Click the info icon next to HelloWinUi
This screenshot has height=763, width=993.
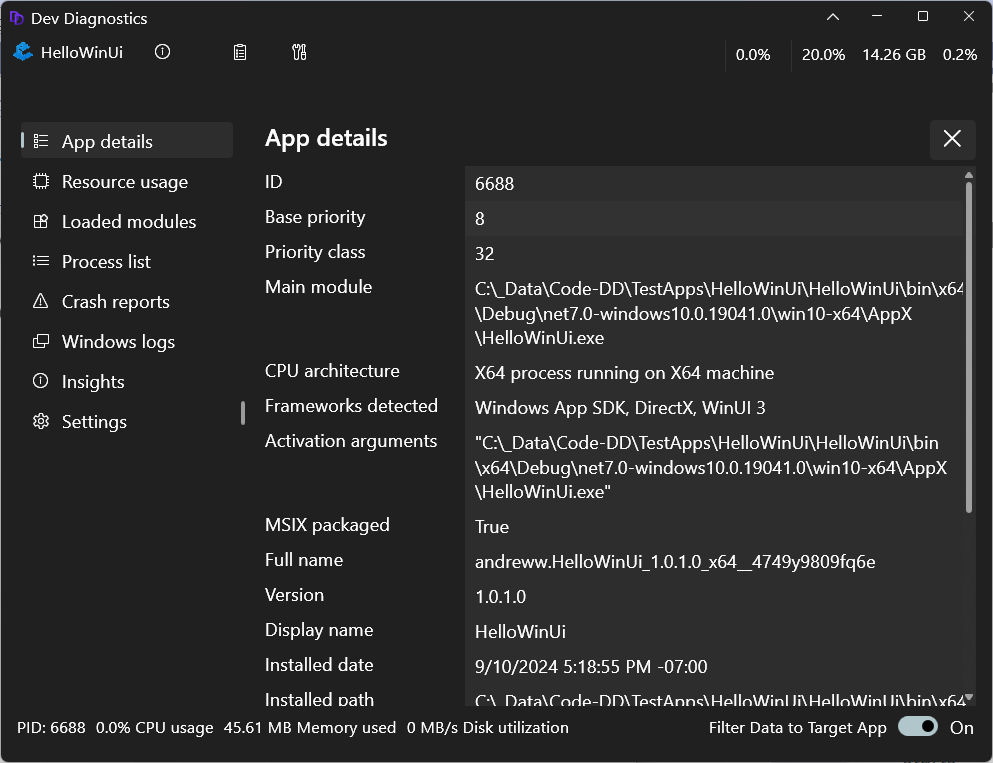click(x=163, y=52)
